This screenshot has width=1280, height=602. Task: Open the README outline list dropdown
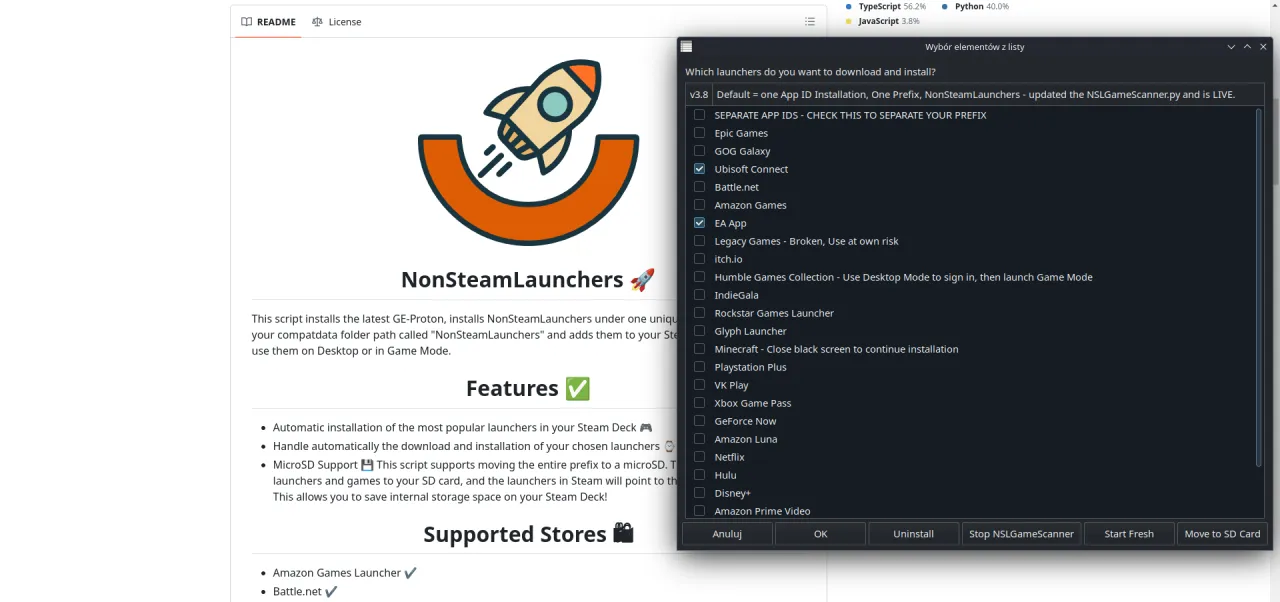(809, 21)
